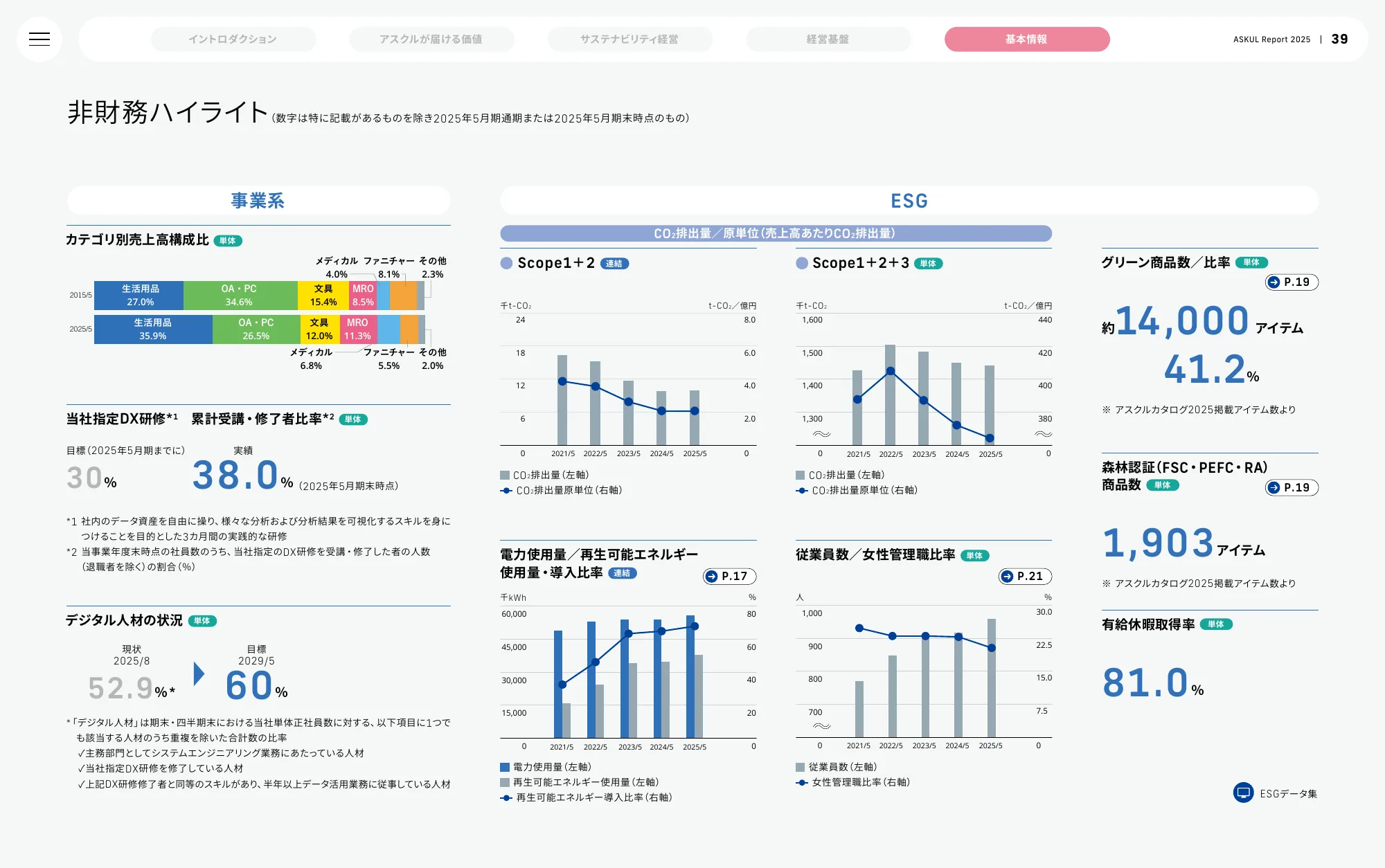Image resolution: width=1385 pixels, height=868 pixels.
Task: Click the 2025/5 生活用品 35.9% bar segment
Action: coord(153,329)
